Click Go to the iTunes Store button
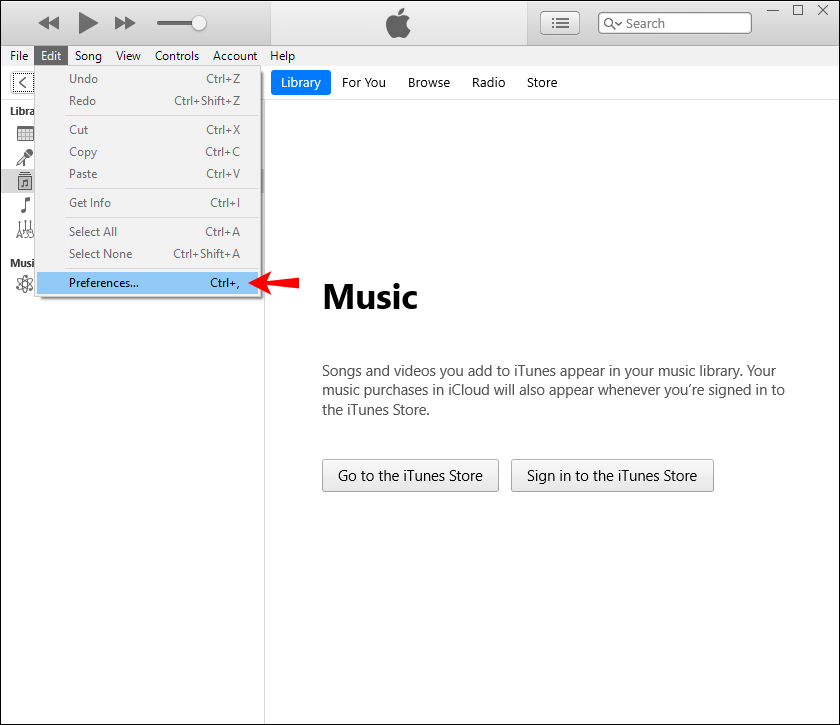The width and height of the screenshot is (840, 725). (x=410, y=475)
